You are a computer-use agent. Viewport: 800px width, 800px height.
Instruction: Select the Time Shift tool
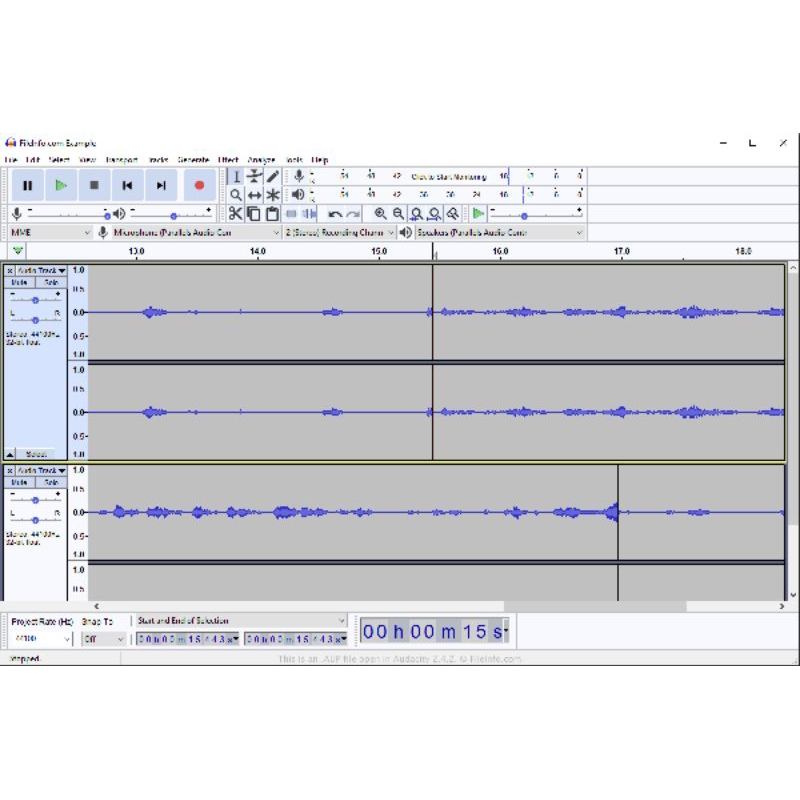click(x=254, y=195)
